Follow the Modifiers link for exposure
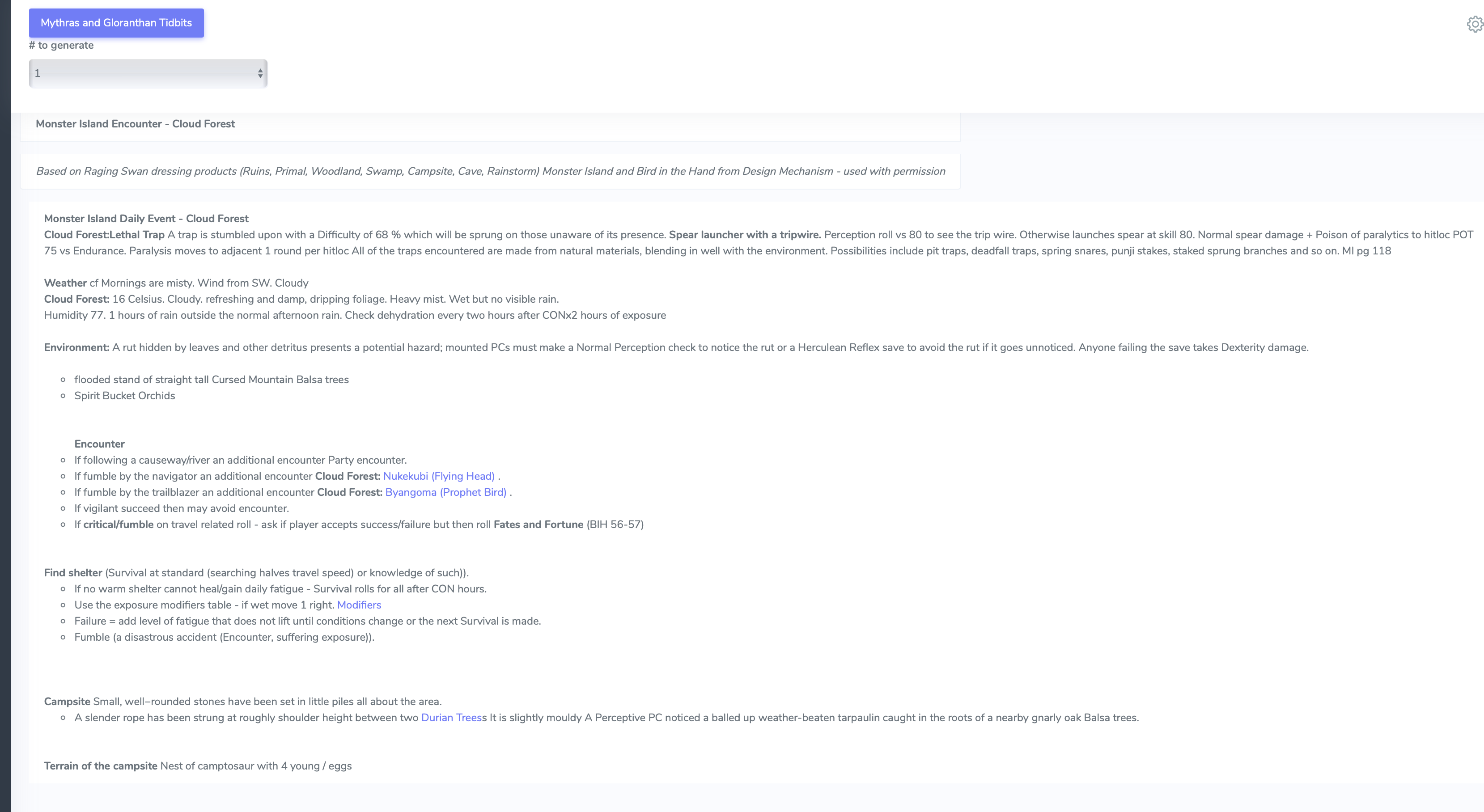 click(x=359, y=605)
